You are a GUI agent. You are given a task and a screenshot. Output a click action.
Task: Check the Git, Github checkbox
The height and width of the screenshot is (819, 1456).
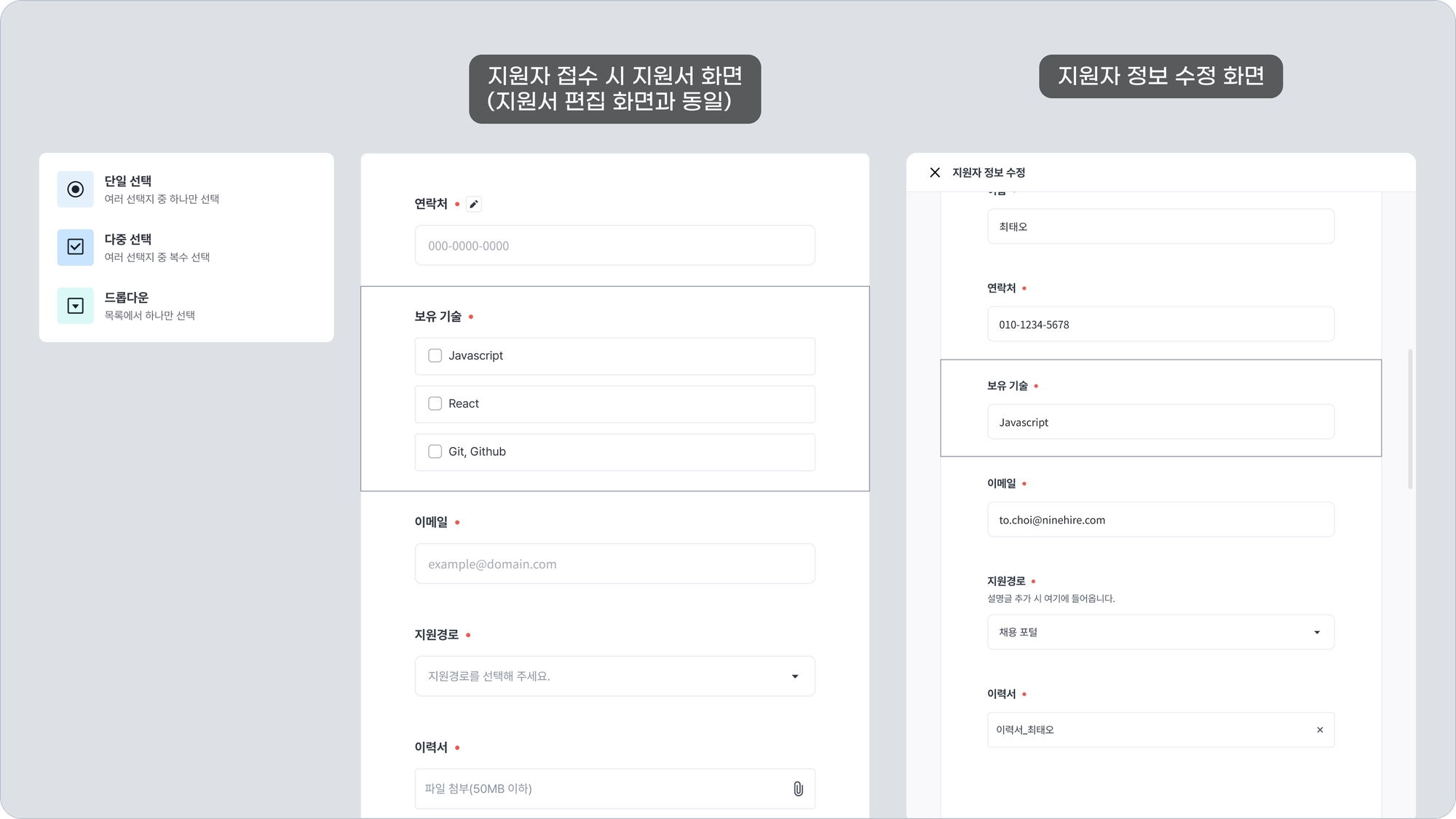pyautogui.click(x=435, y=452)
